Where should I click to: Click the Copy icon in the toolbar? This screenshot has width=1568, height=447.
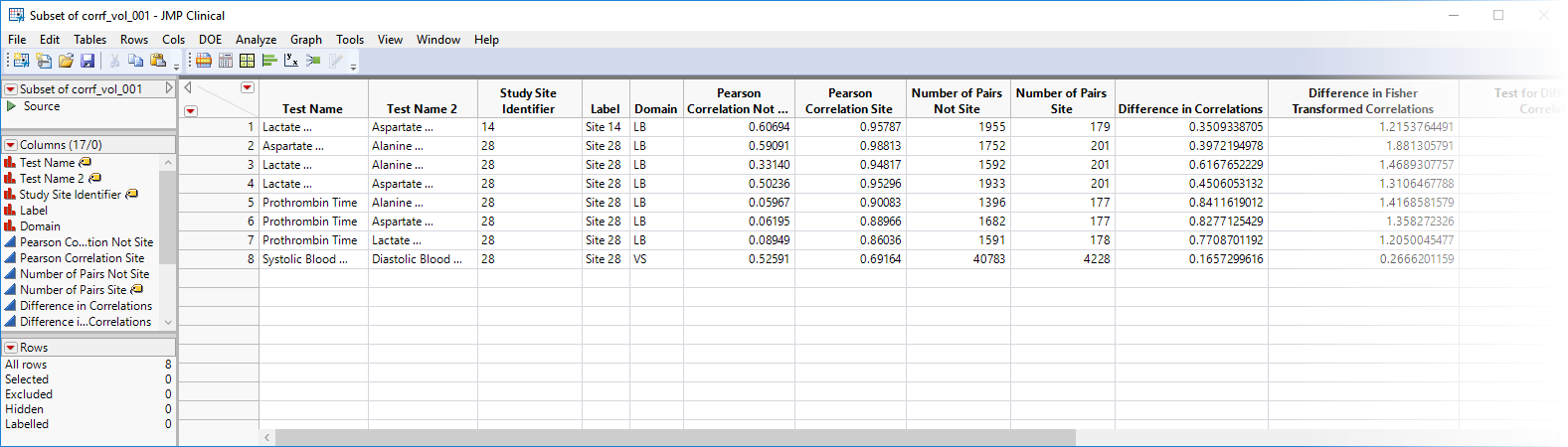pyautogui.click(x=136, y=61)
